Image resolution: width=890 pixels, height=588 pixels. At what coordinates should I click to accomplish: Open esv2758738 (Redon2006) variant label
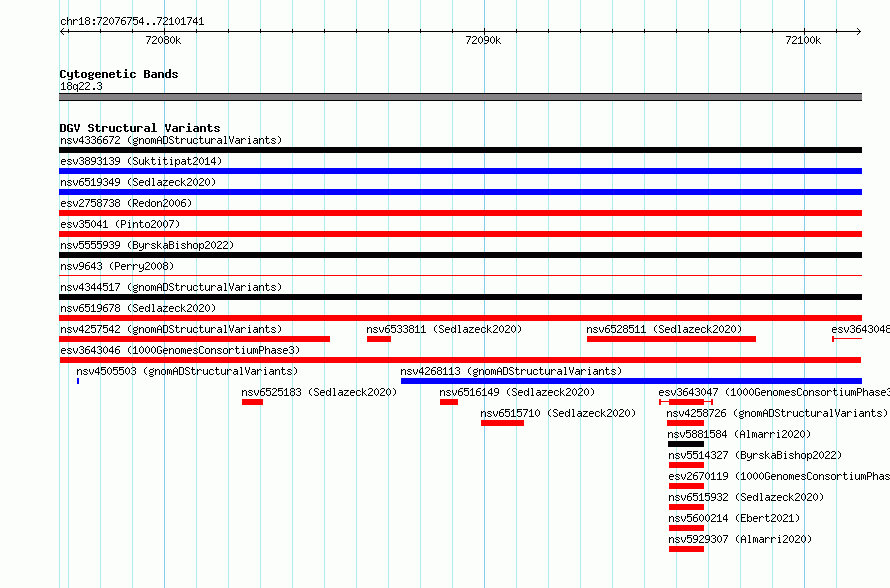click(126, 203)
